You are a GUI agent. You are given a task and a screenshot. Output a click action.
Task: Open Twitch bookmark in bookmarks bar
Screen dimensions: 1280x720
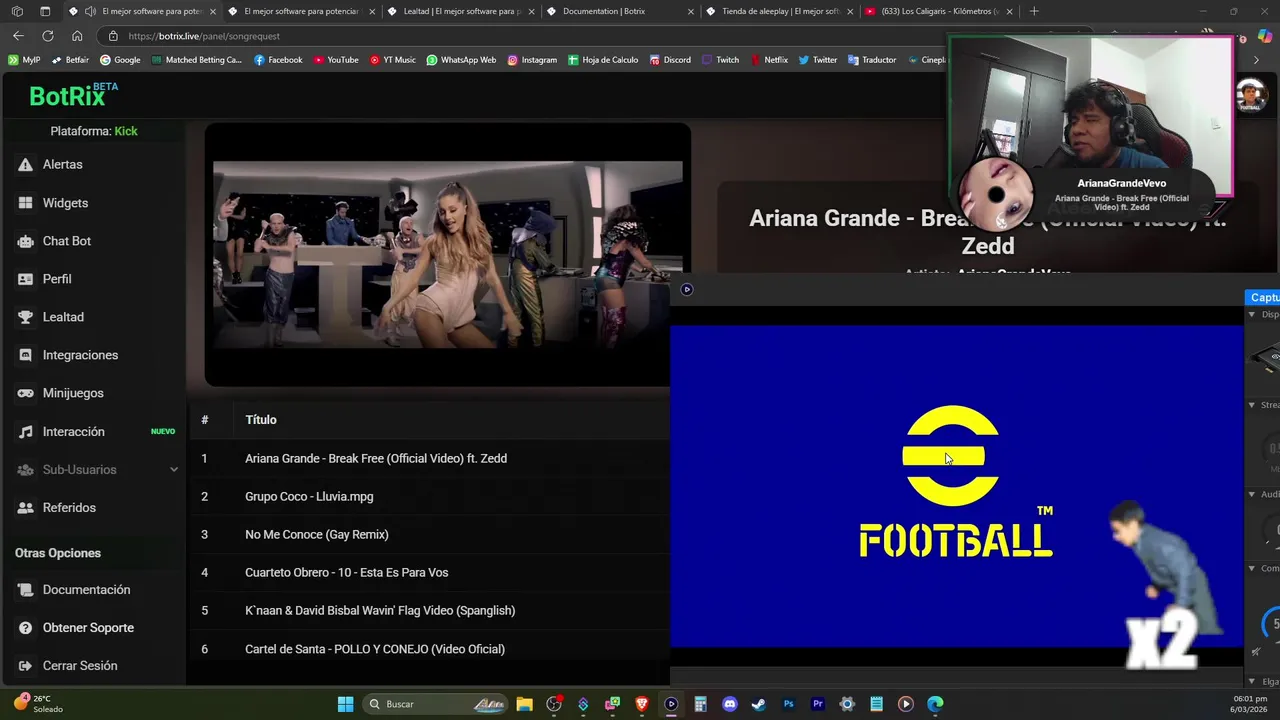pos(720,60)
